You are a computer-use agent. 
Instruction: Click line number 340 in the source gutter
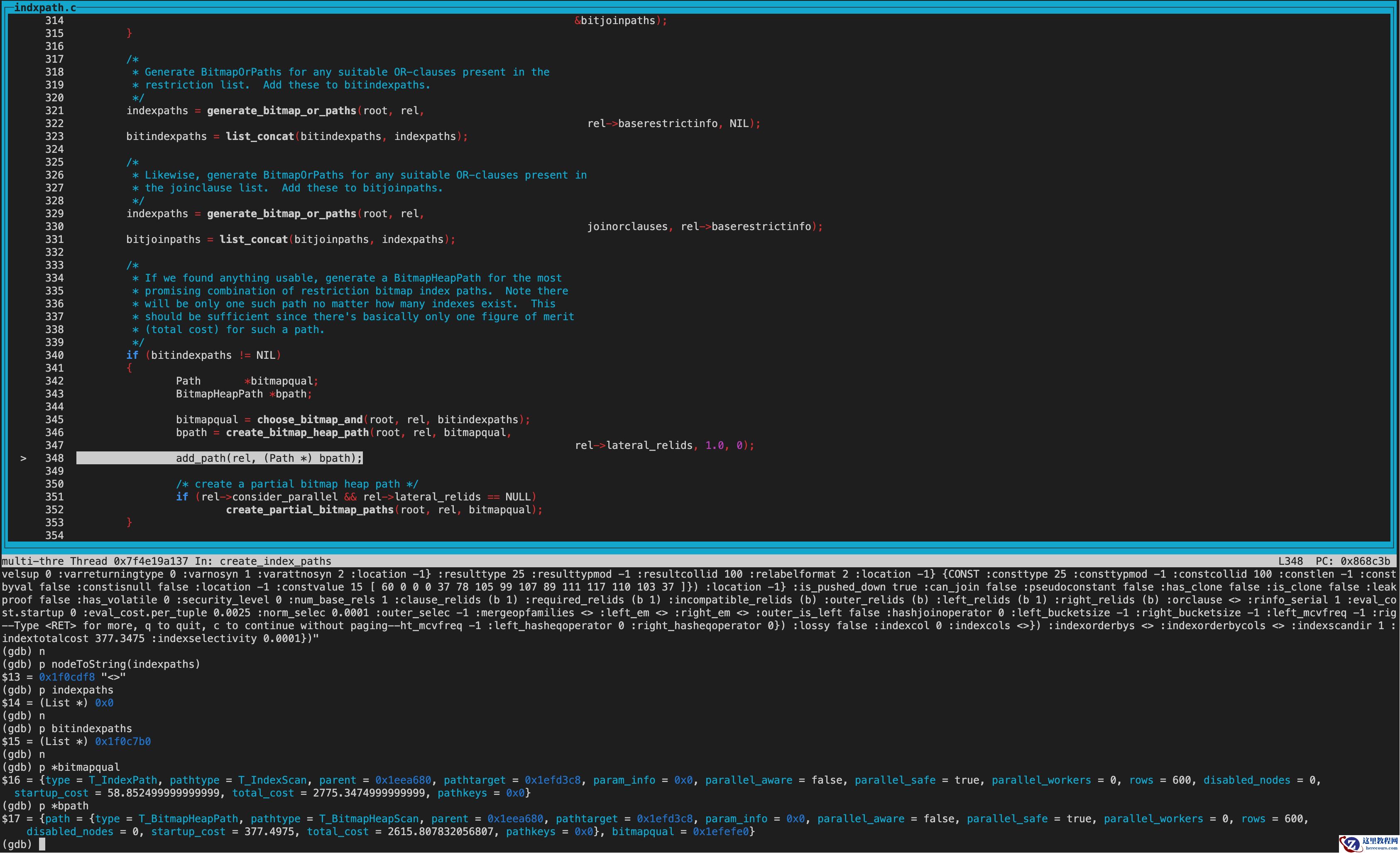[x=54, y=355]
